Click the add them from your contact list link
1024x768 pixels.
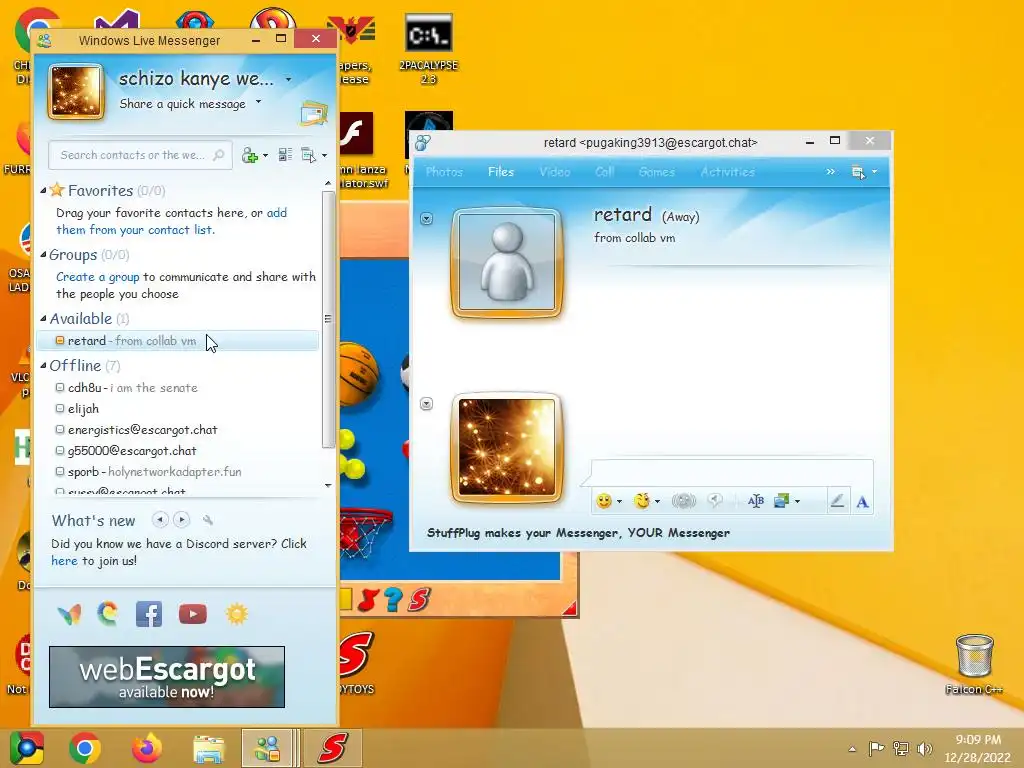[171, 221]
